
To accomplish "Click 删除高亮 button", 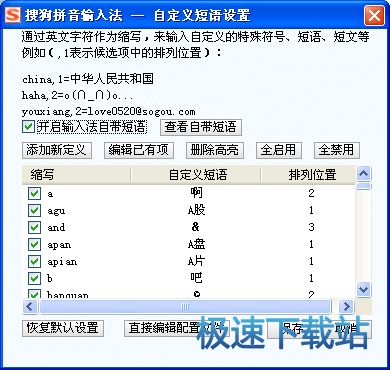I will [215, 150].
